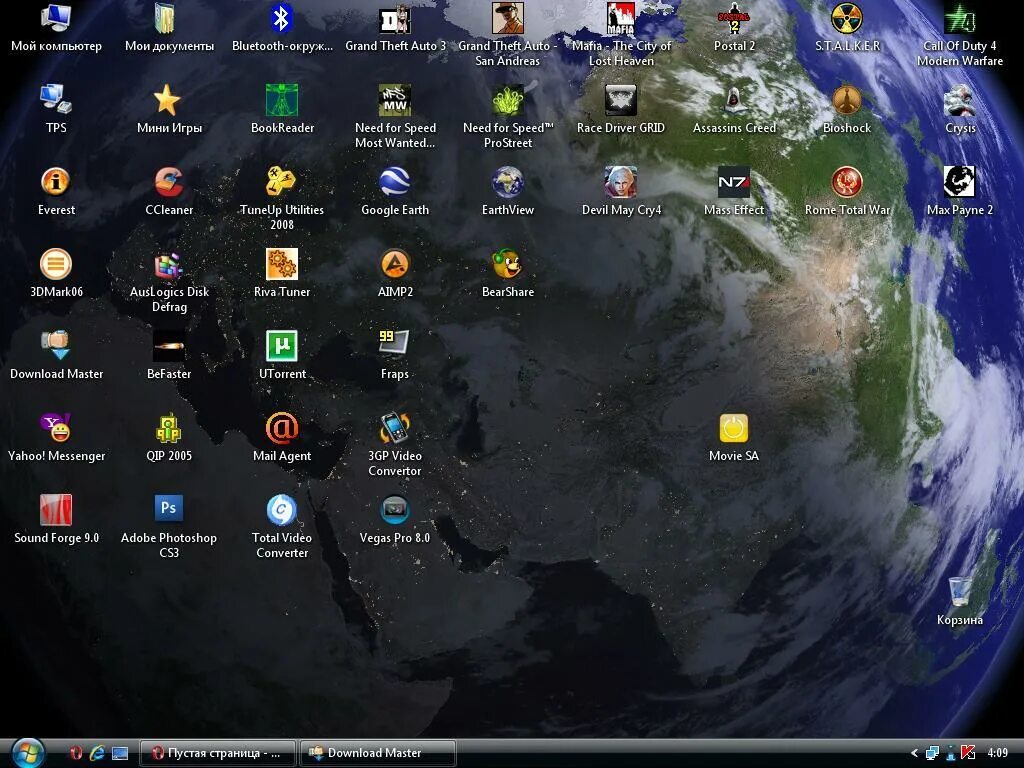Open the Мини Игры star icon
The image size is (1024, 768).
(169, 100)
